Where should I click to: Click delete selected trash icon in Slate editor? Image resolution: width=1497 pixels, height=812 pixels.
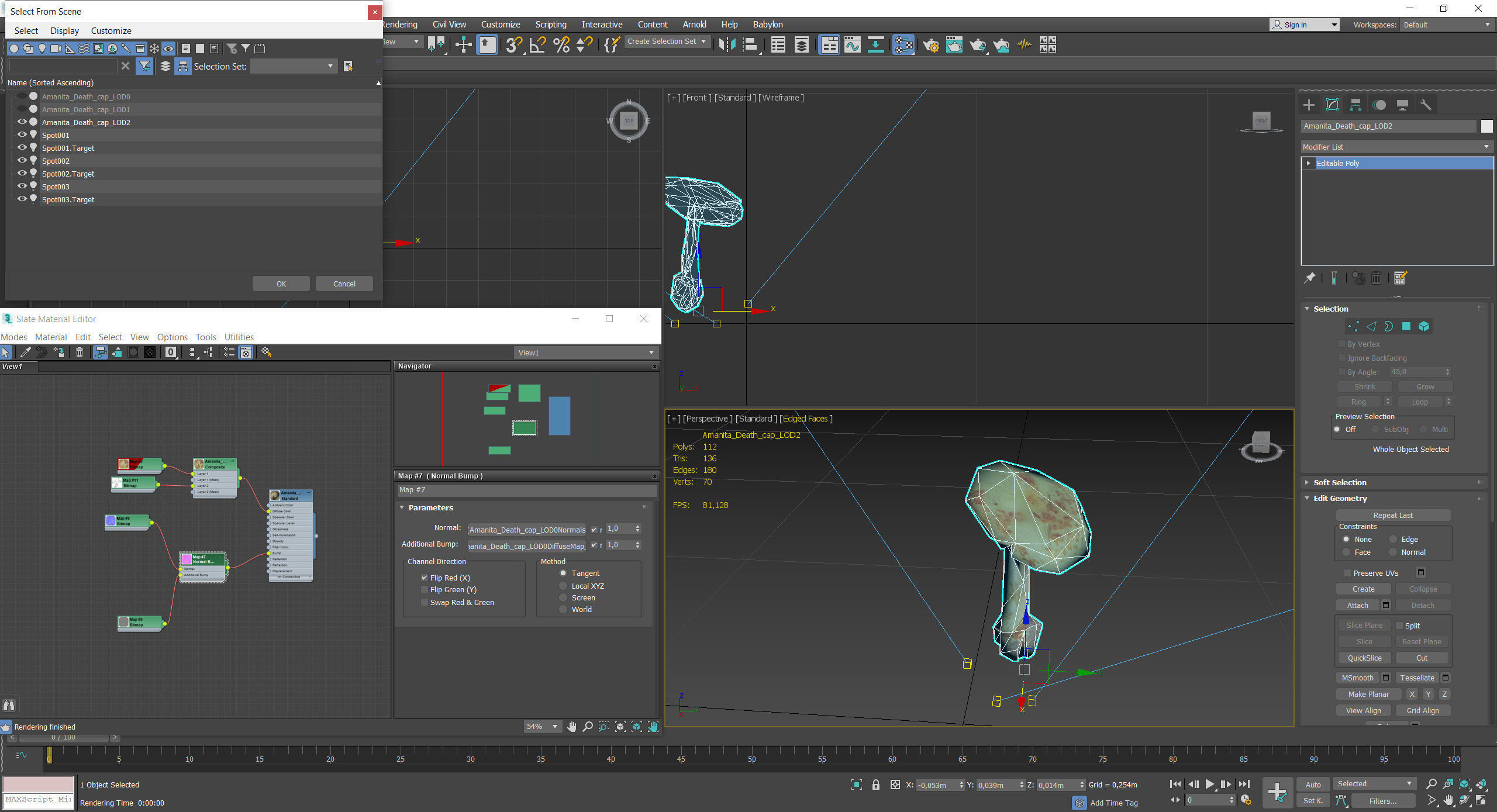click(80, 352)
